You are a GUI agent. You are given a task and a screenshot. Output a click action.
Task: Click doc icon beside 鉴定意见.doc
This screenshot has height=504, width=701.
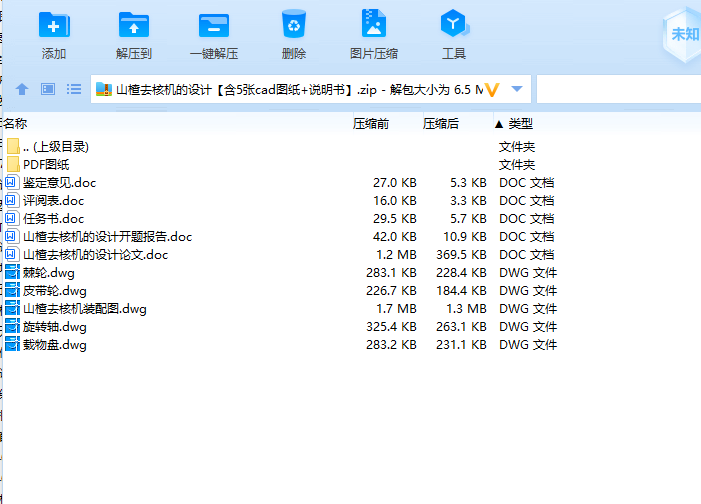coord(12,182)
